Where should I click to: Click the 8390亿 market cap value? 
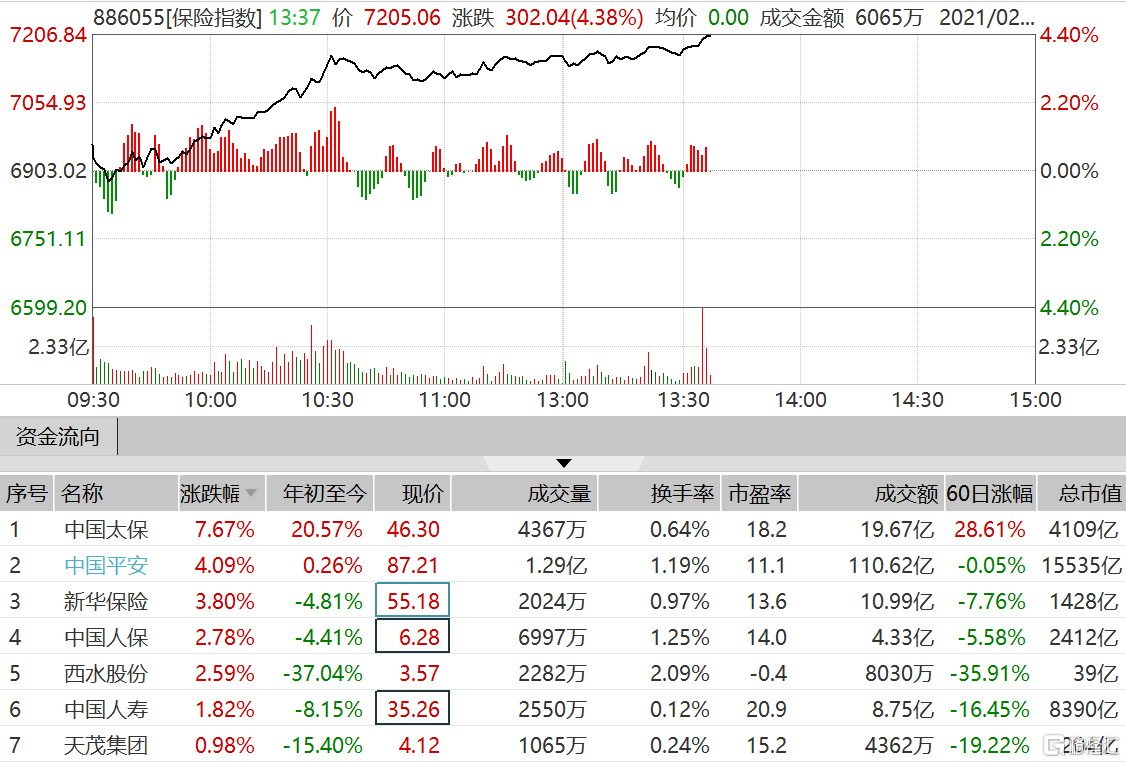[x=1084, y=709]
